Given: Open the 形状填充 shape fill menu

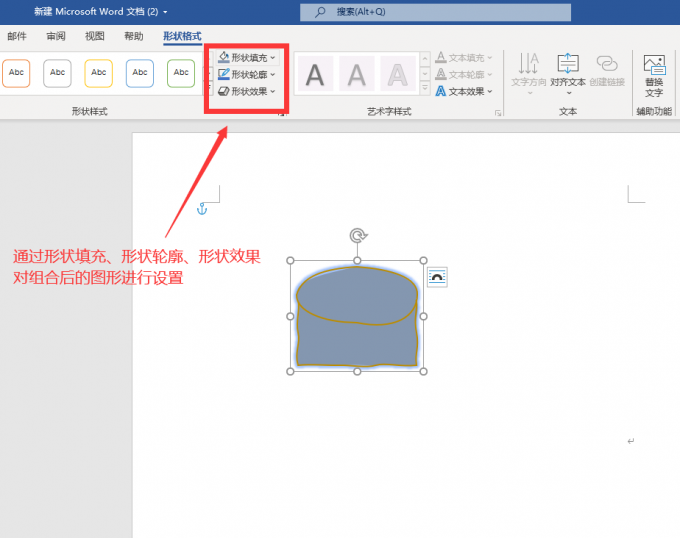Looking at the screenshot, I should [246, 57].
